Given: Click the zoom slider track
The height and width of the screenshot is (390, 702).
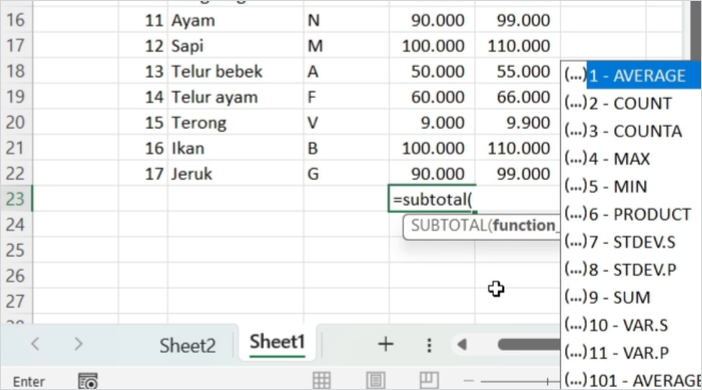Looking at the screenshot, I should (519, 381).
